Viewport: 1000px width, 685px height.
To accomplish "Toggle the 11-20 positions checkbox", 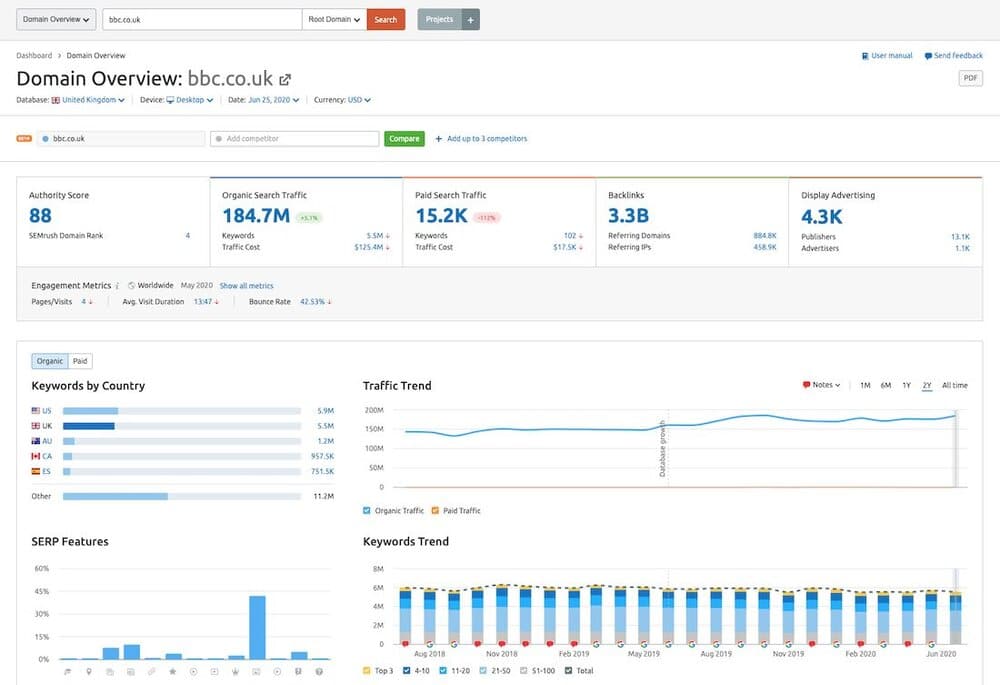I will 443,670.
